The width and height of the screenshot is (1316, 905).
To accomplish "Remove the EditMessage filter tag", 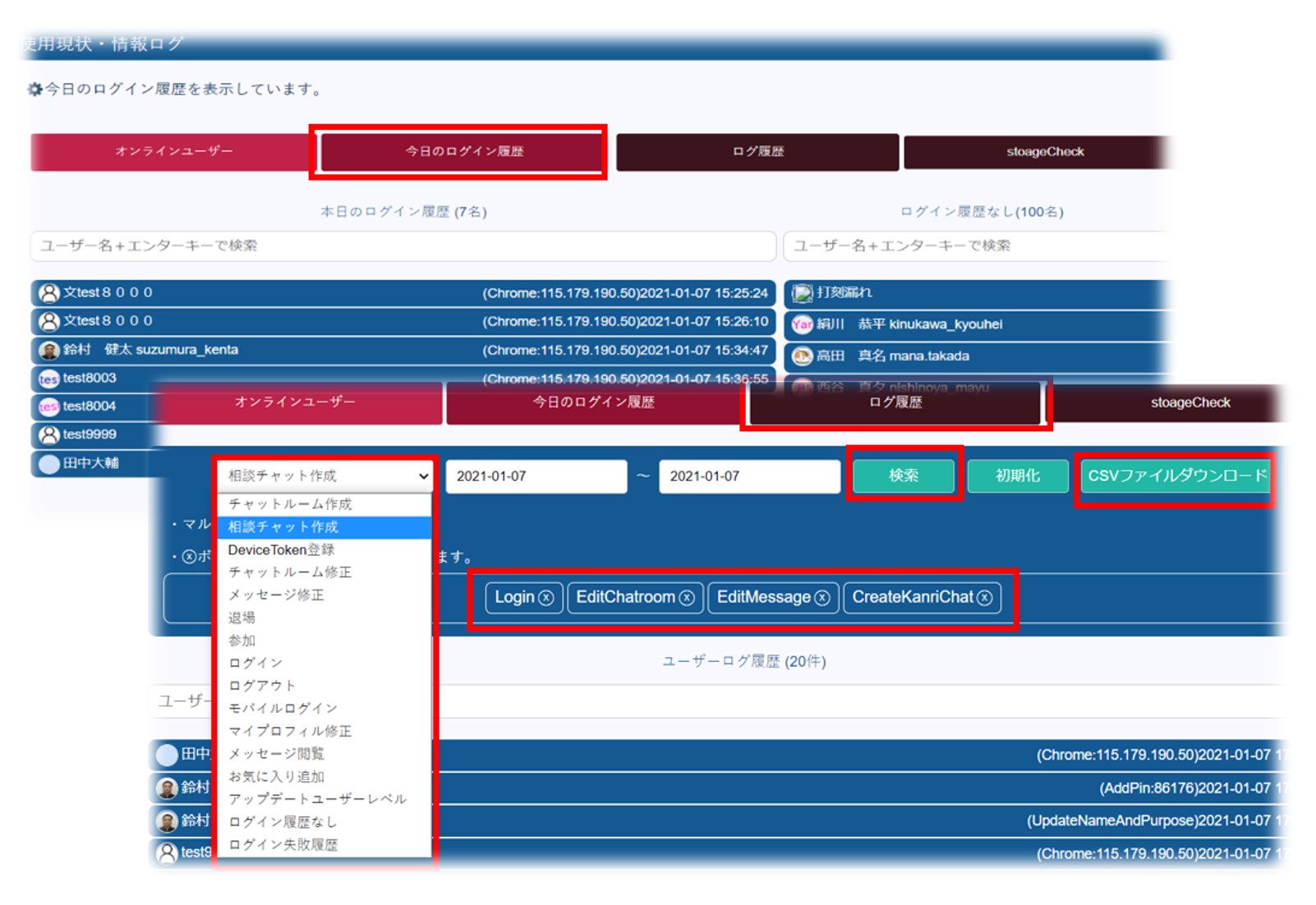I will (821, 598).
